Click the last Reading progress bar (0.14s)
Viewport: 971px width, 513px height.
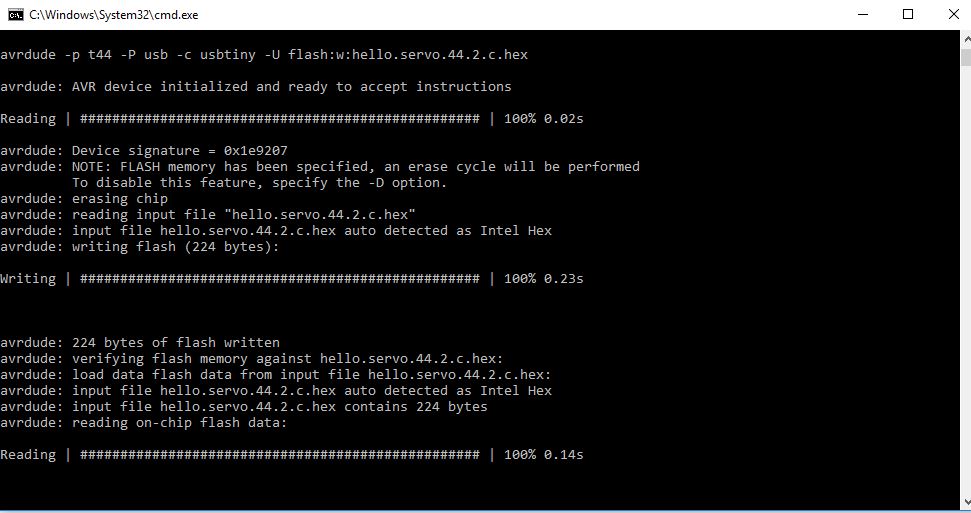coord(280,454)
